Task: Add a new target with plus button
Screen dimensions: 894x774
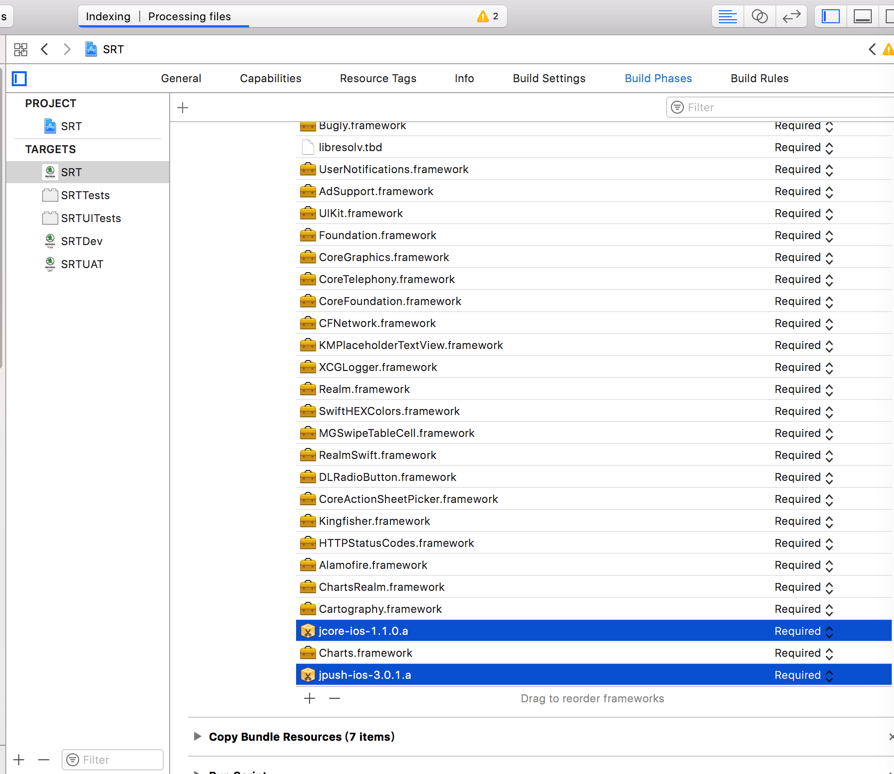Action: (19, 760)
